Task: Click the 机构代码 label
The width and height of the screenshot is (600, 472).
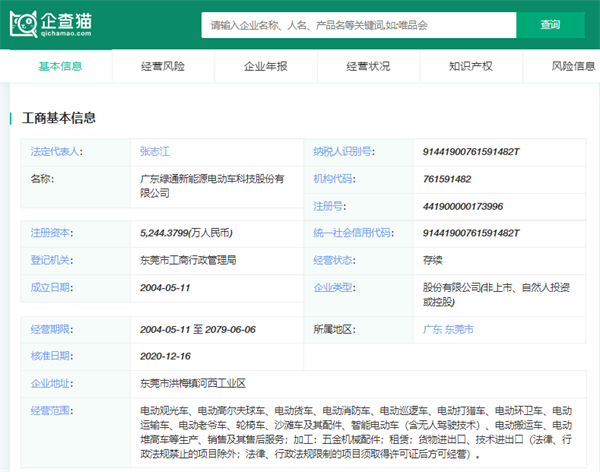Action: point(334,179)
